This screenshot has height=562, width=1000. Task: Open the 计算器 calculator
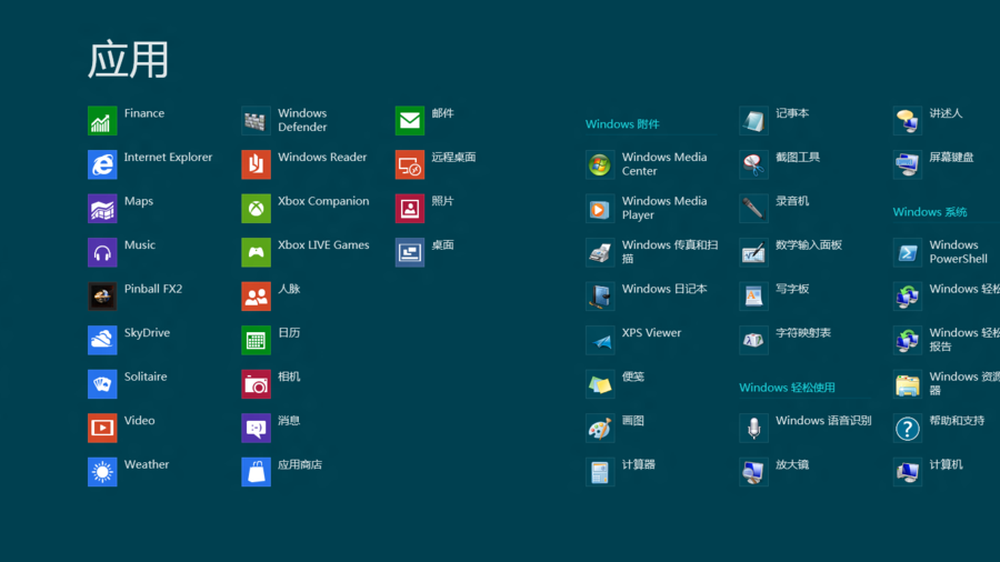pos(600,472)
